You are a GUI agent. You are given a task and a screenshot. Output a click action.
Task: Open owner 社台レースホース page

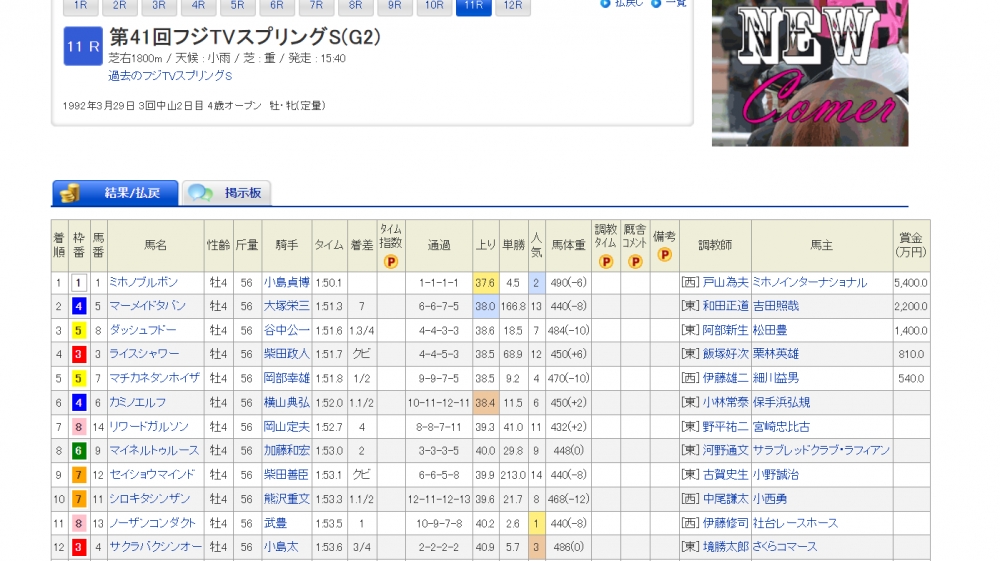(795, 523)
